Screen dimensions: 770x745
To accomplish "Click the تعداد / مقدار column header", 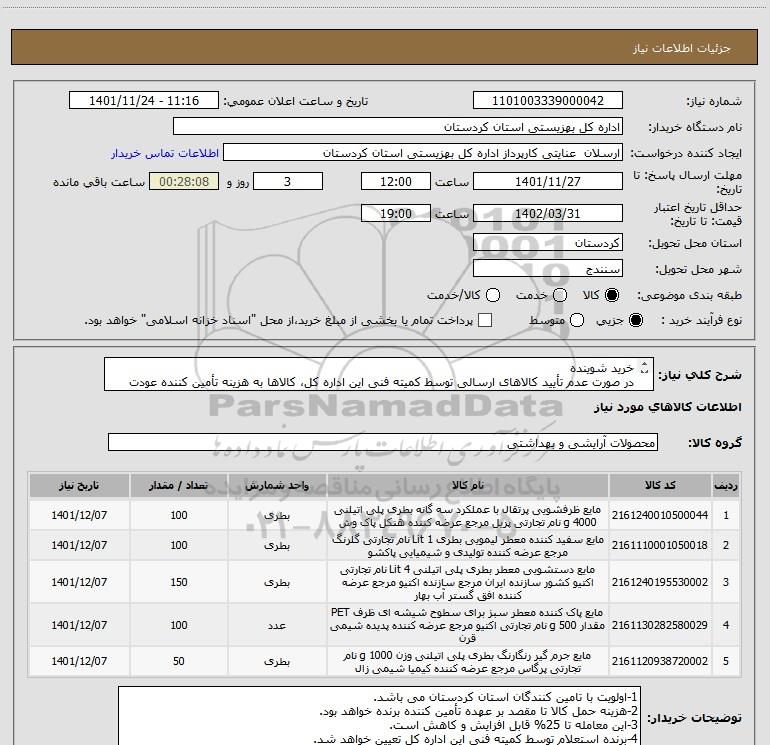I will 179,486.
